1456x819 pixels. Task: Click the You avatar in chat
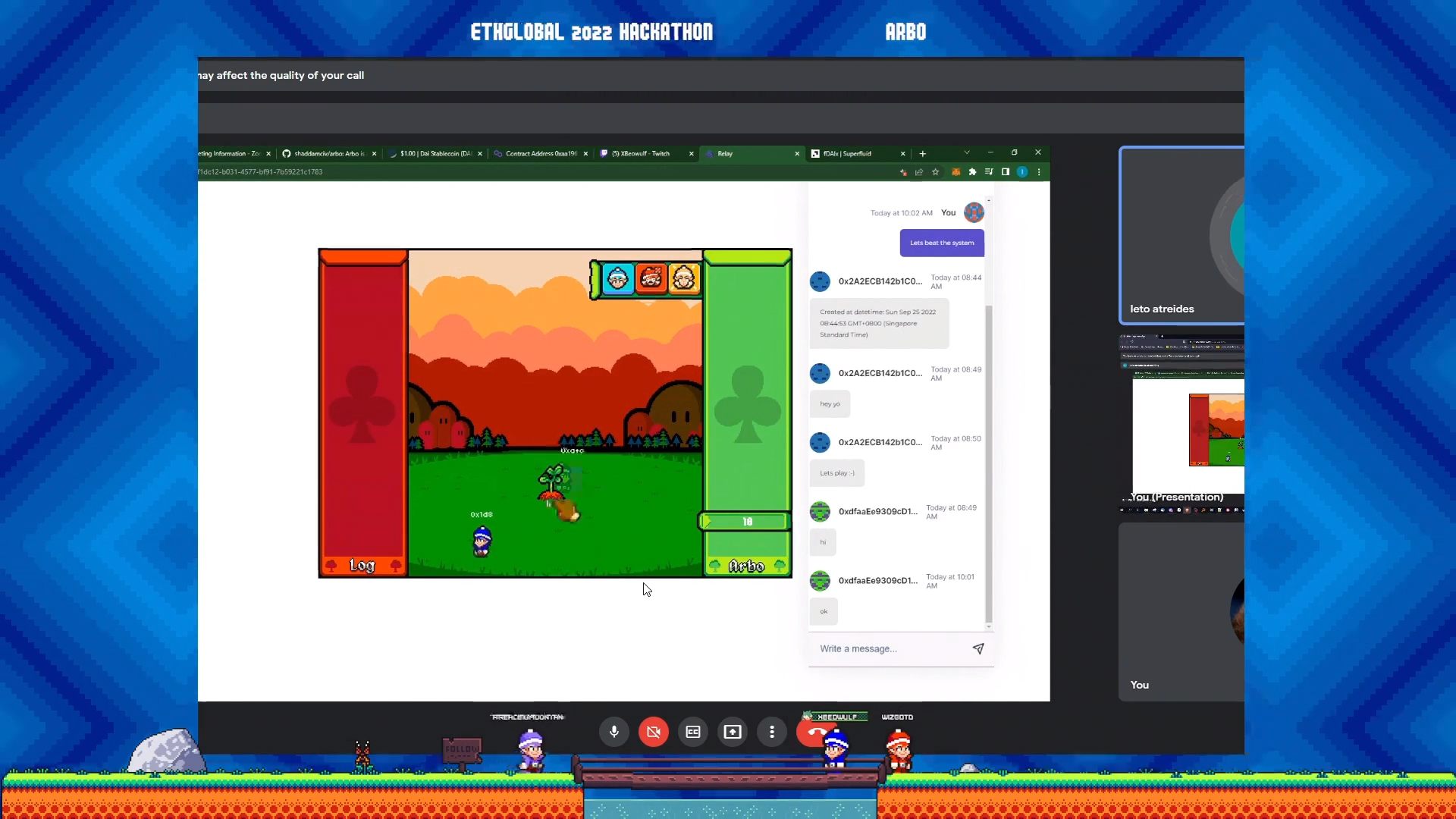click(x=974, y=212)
